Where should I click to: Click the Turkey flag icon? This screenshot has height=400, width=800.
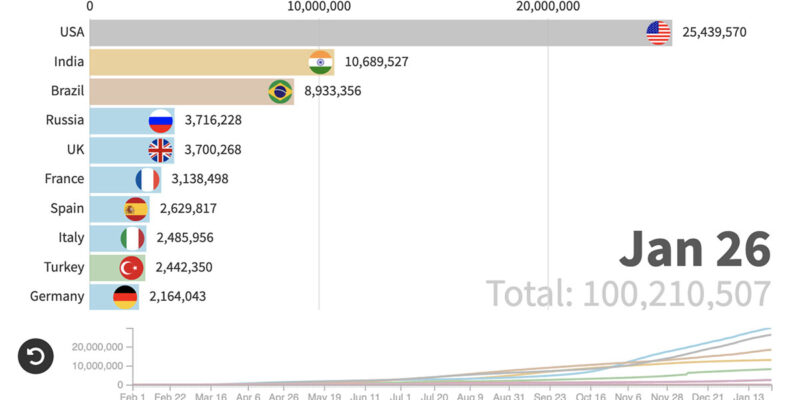tap(131, 268)
